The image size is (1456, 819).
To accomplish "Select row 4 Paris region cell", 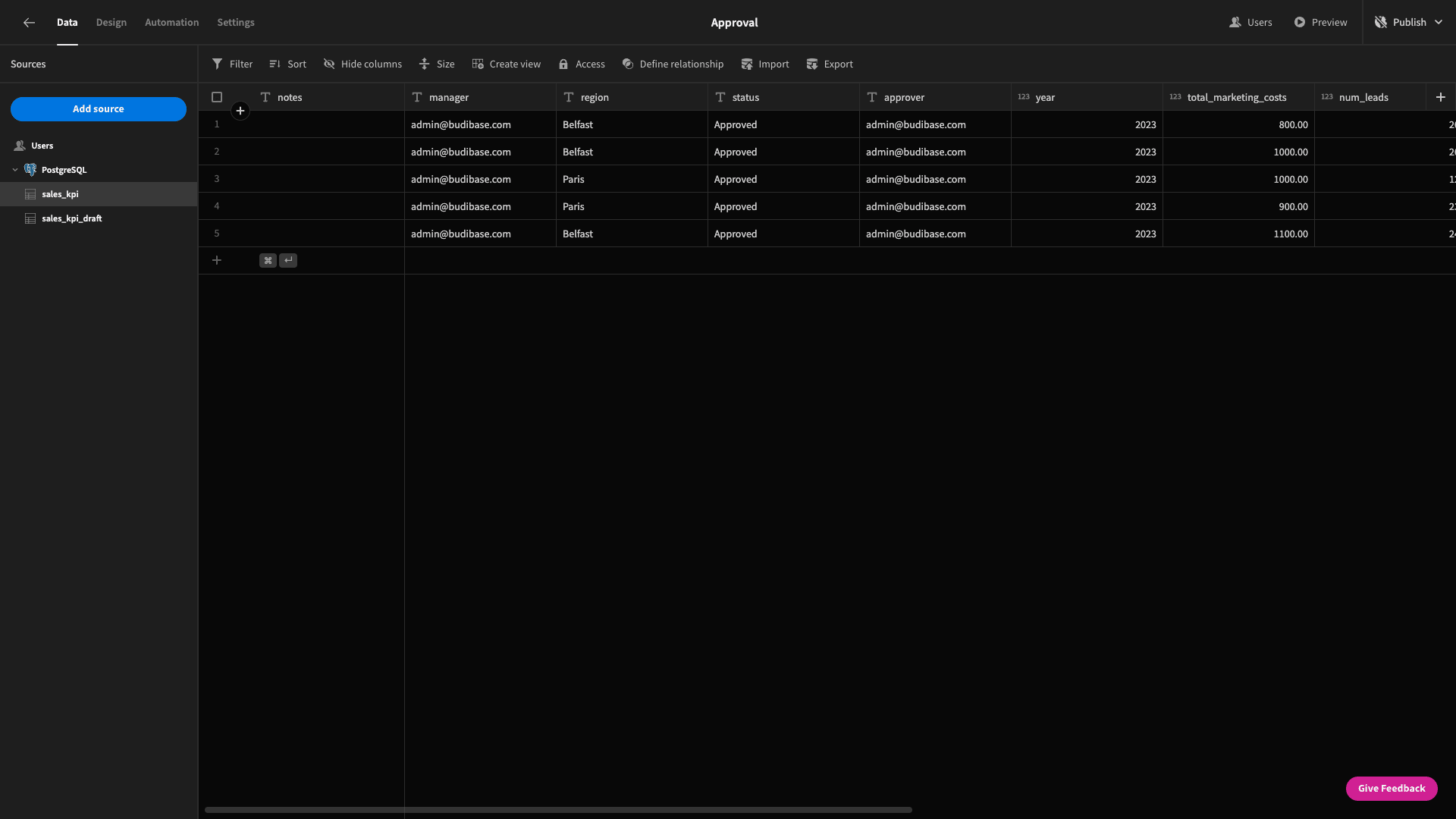I will click(632, 206).
